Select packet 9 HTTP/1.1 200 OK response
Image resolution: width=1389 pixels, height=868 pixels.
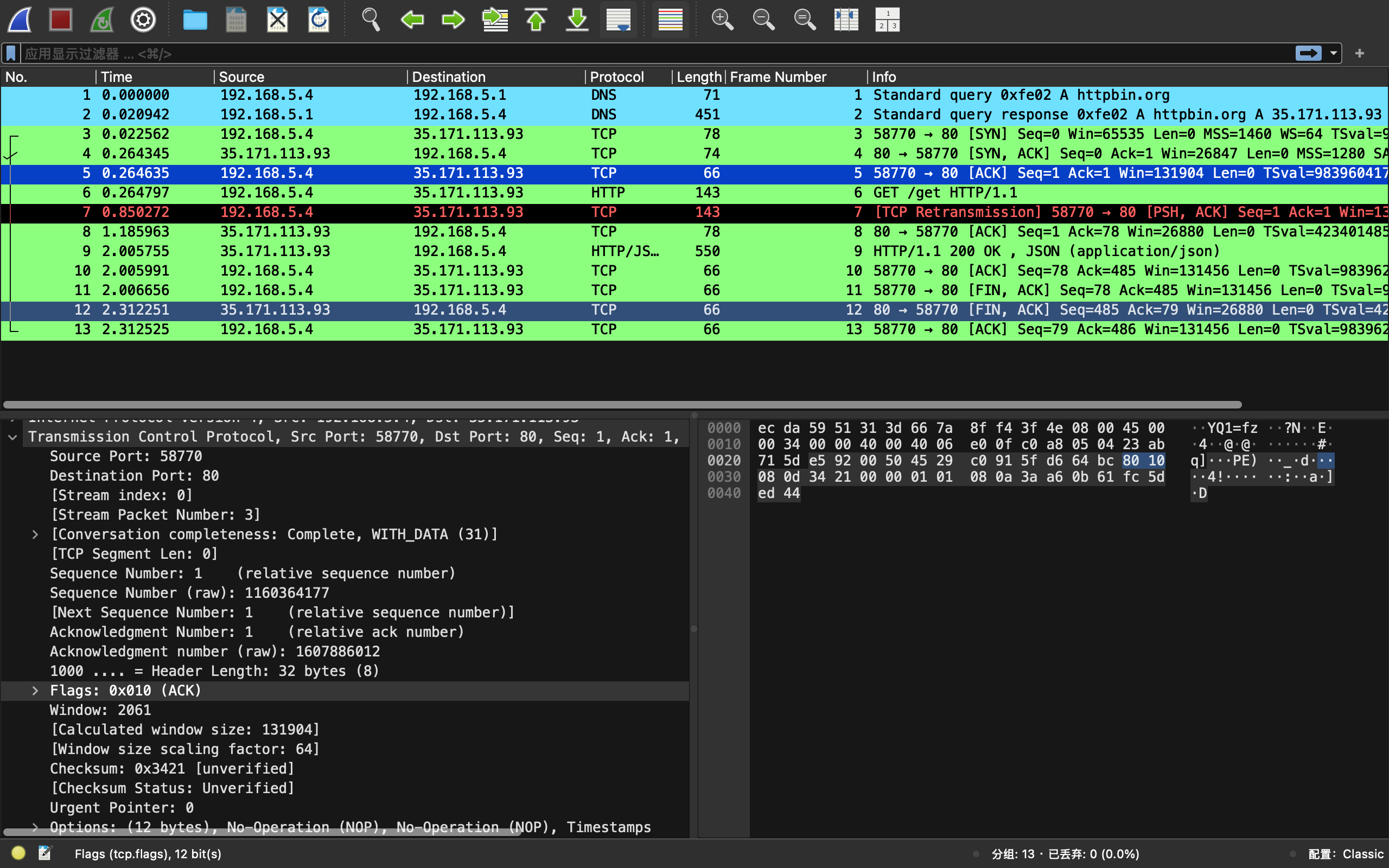coord(694,251)
